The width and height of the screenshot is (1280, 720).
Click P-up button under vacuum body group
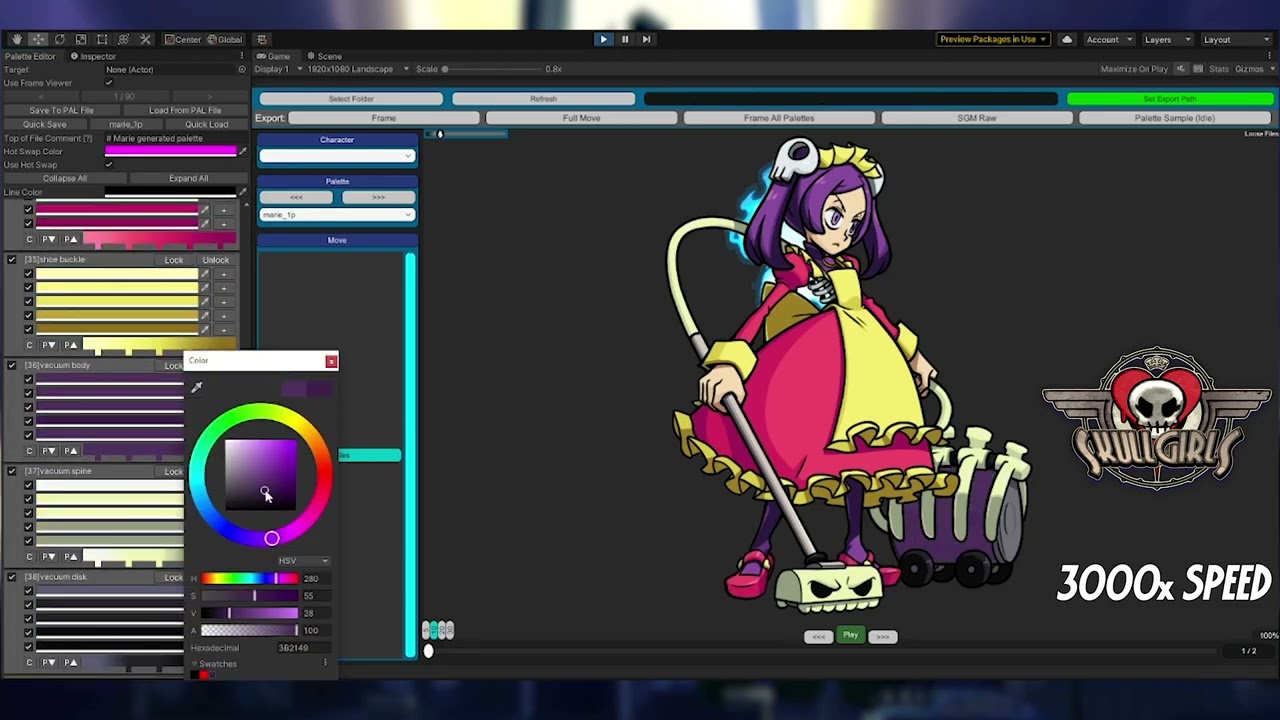[70, 451]
